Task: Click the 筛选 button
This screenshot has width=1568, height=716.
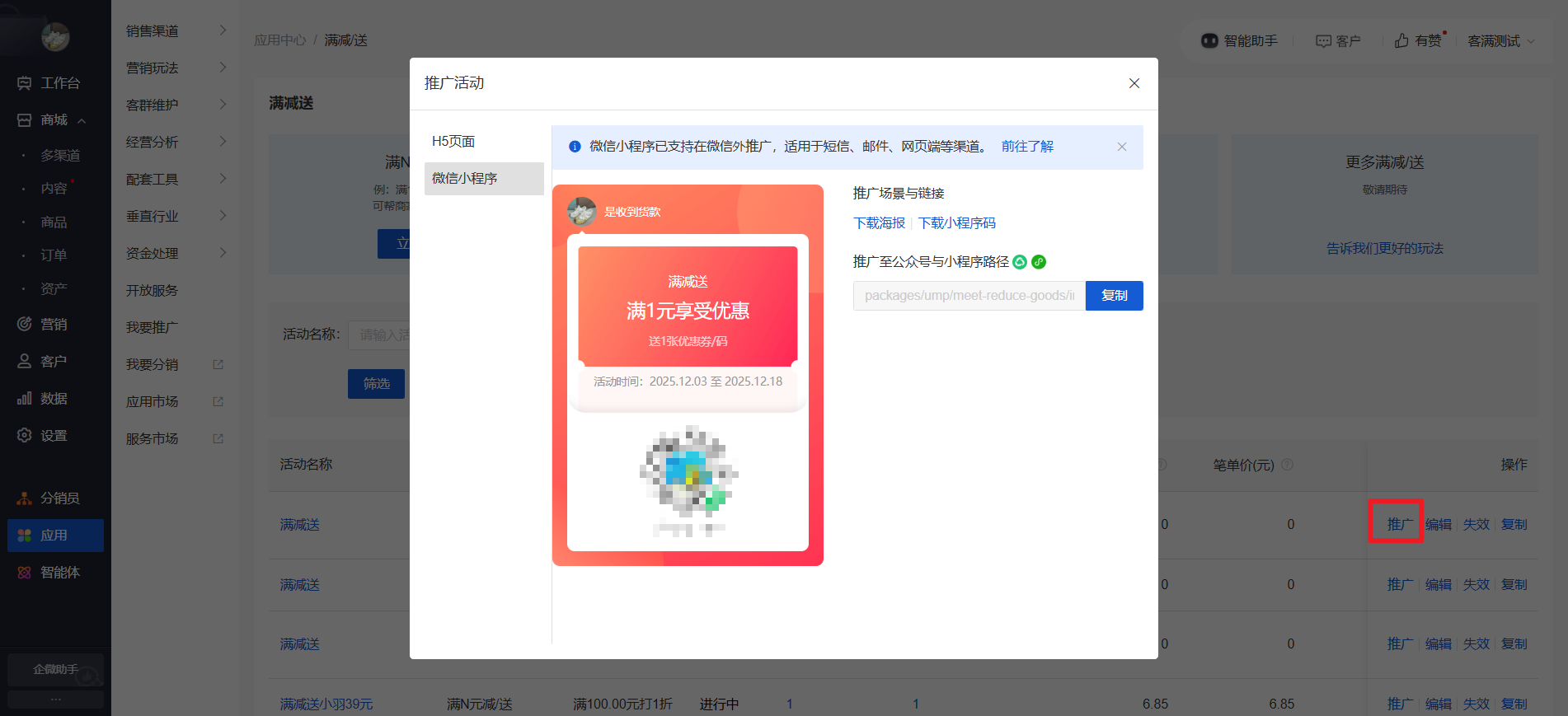Action: pos(377,384)
